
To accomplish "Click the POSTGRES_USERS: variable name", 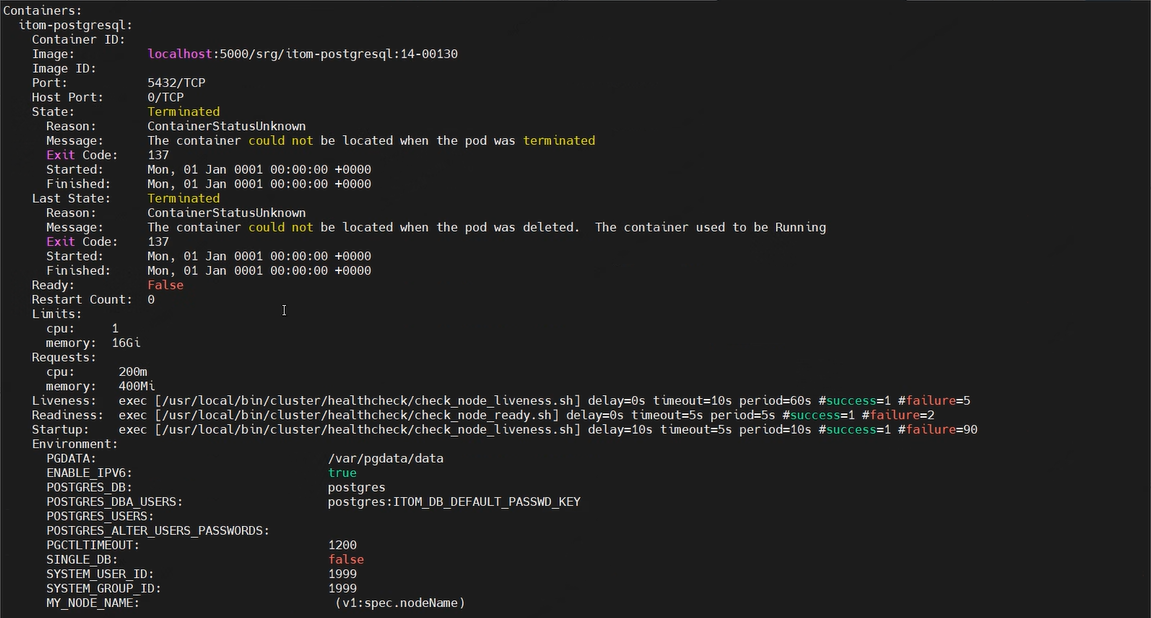I will [x=100, y=516].
